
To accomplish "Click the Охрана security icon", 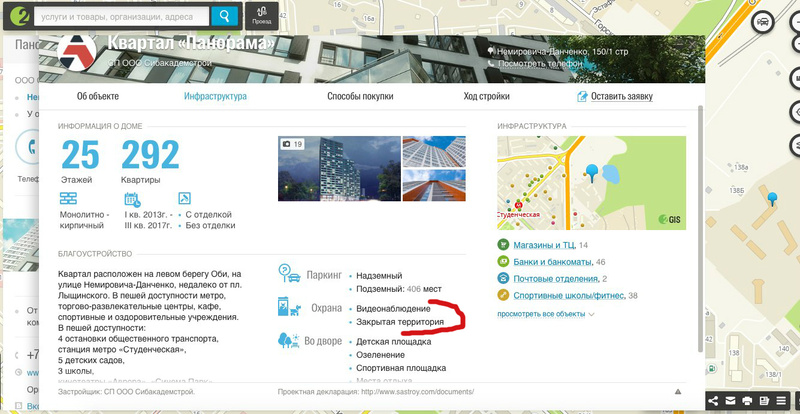I will click(289, 307).
